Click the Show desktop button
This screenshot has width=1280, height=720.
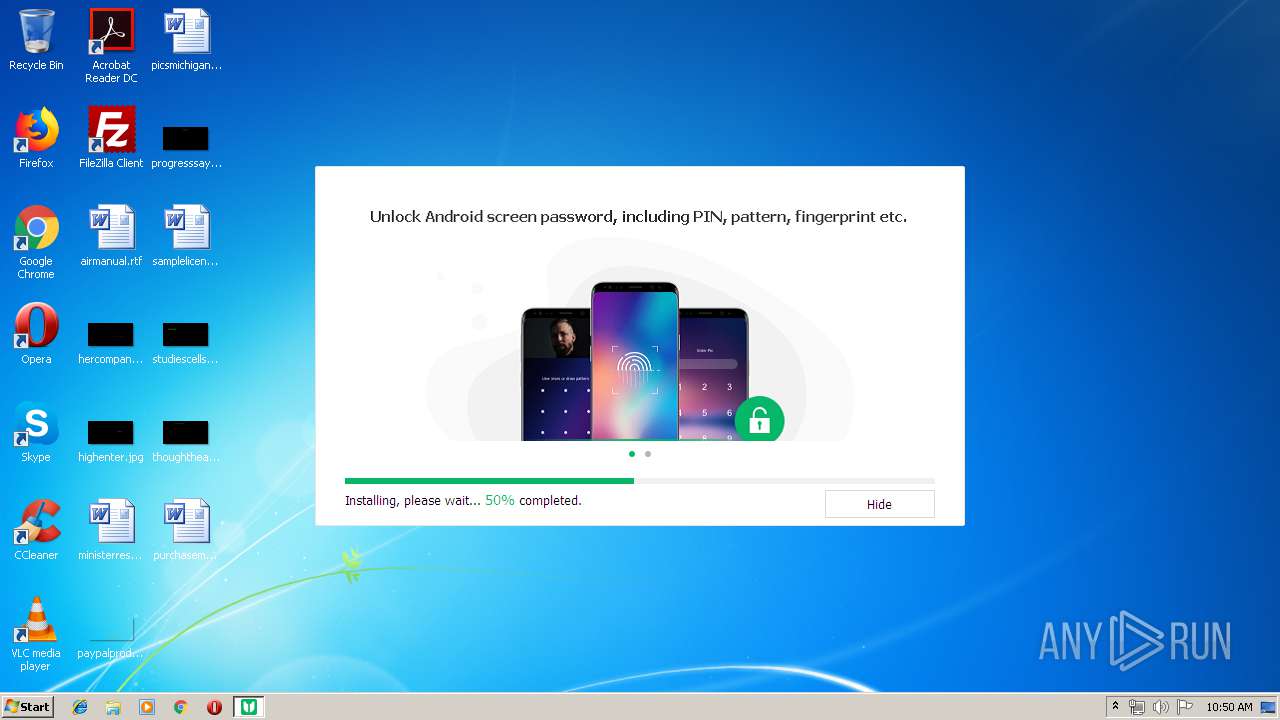pyautogui.click(x=1269, y=707)
